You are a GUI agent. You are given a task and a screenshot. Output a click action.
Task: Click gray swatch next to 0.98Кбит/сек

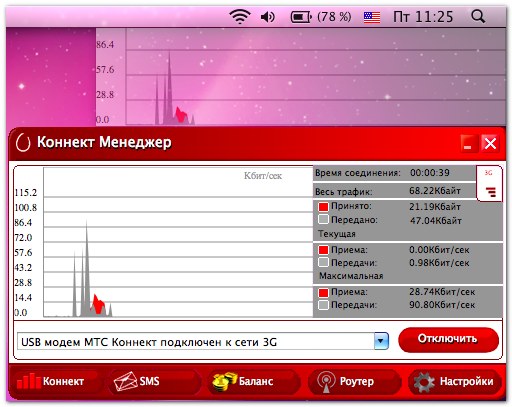(x=323, y=262)
